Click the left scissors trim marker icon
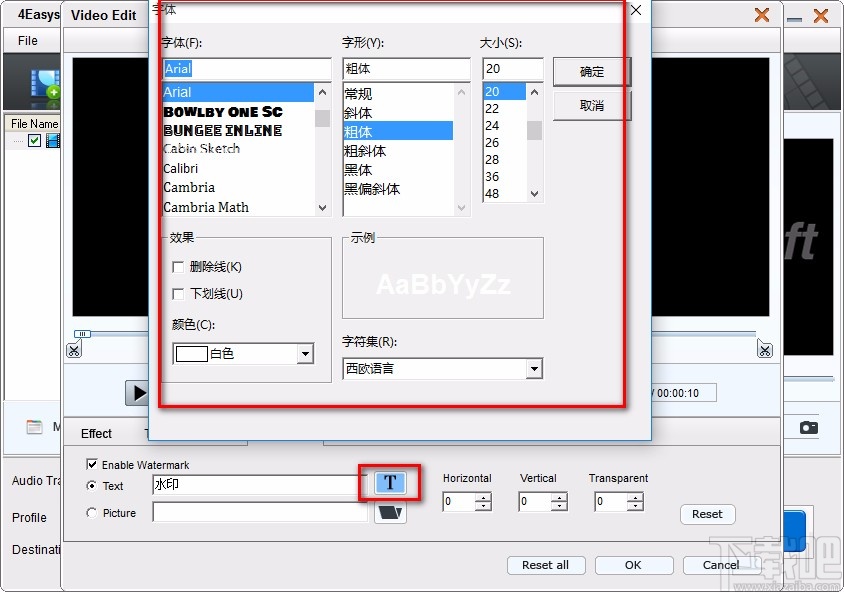 (x=74, y=349)
